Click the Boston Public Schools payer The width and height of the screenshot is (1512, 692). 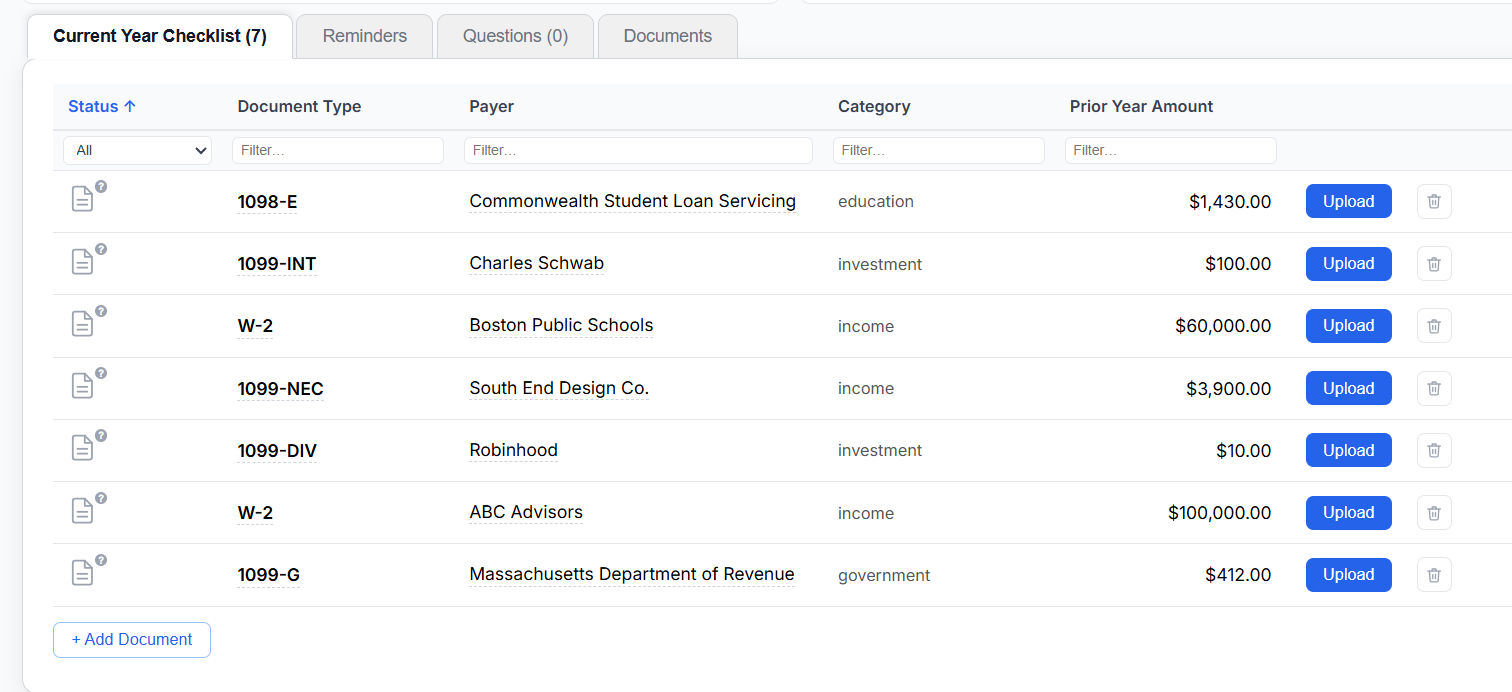point(561,325)
